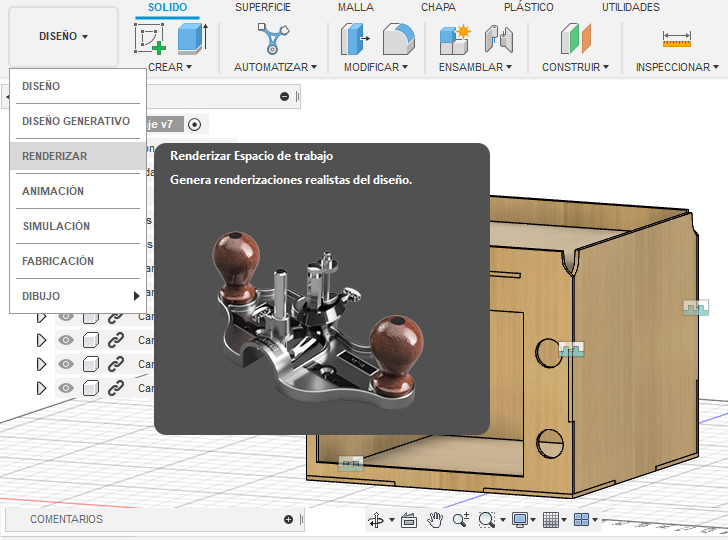Choose DISEÑO in workspace menu list

78,86
